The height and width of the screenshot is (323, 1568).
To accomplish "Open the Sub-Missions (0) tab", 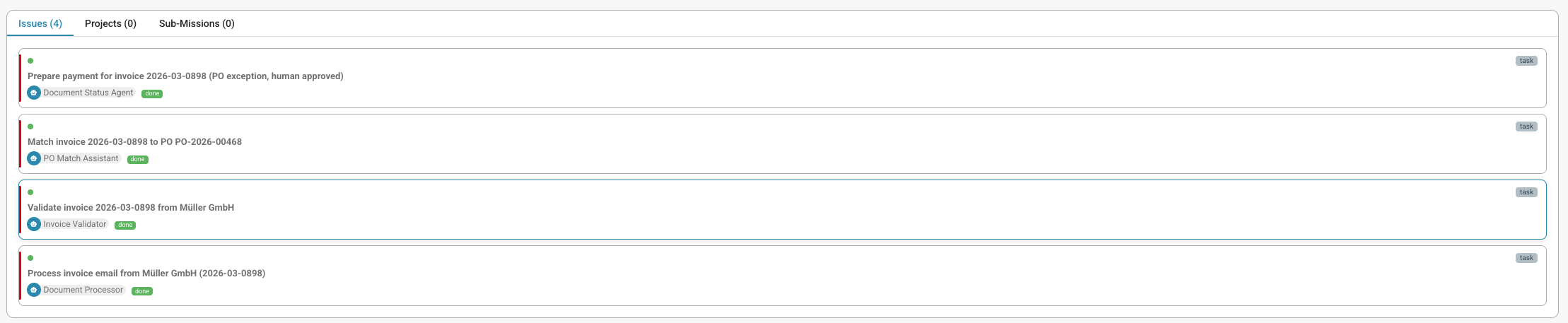I will tap(197, 23).
